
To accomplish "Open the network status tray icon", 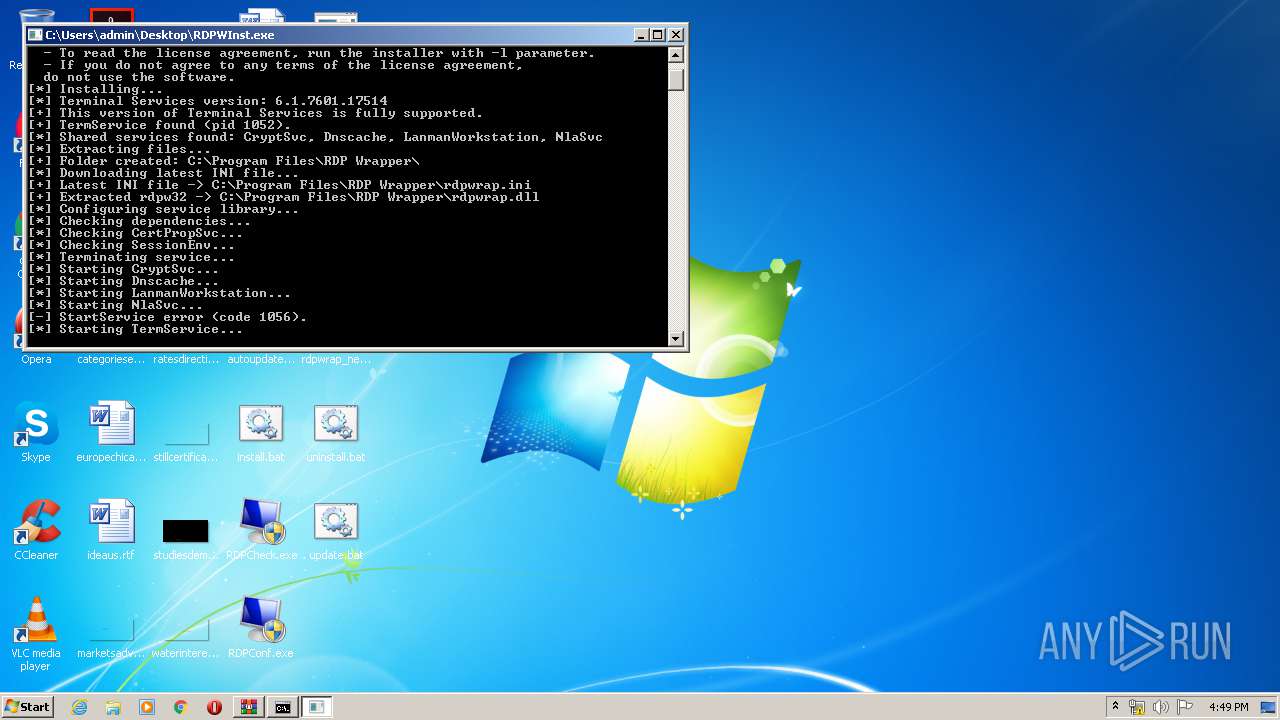I will [x=1137, y=707].
